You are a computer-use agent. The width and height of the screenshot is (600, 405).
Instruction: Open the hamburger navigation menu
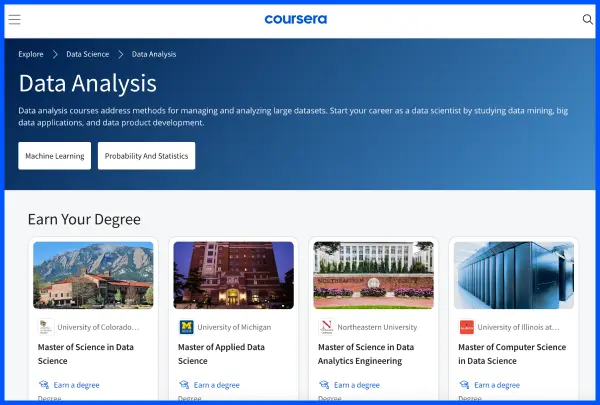tap(15, 19)
